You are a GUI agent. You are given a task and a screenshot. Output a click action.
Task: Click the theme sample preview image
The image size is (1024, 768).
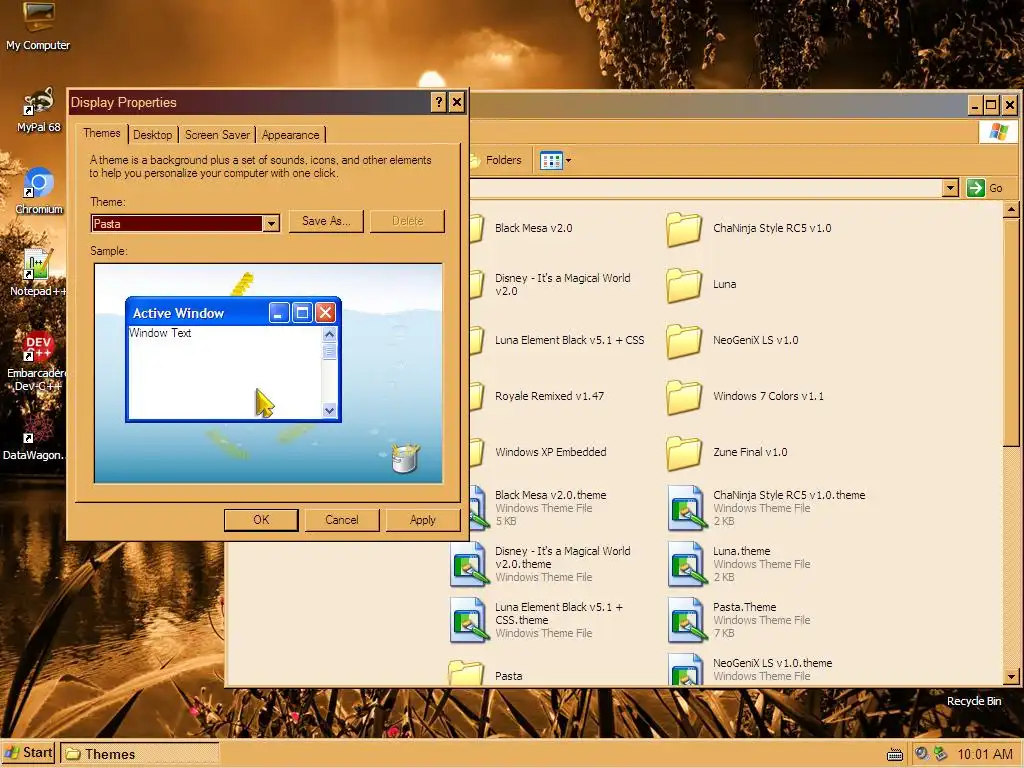click(x=268, y=373)
